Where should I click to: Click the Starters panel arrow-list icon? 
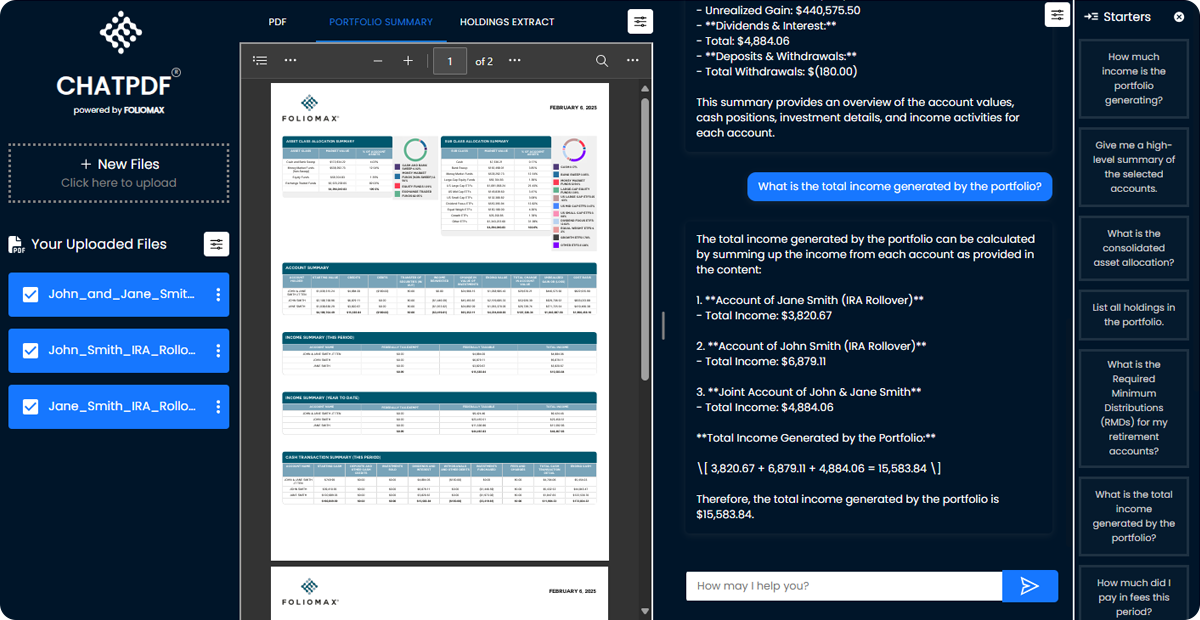coord(1091,17)
